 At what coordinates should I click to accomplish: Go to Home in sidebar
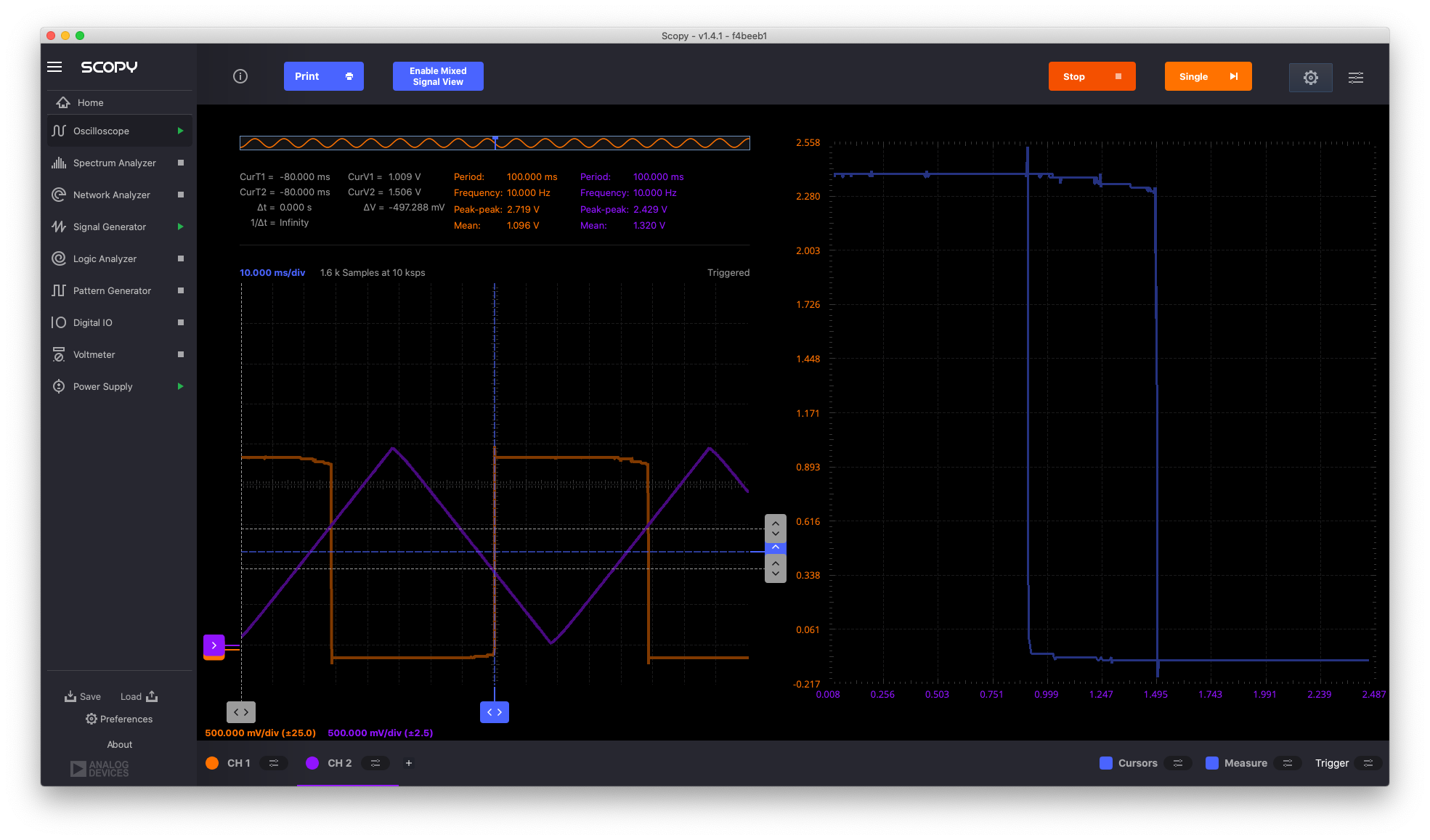(x=119, y=102)
